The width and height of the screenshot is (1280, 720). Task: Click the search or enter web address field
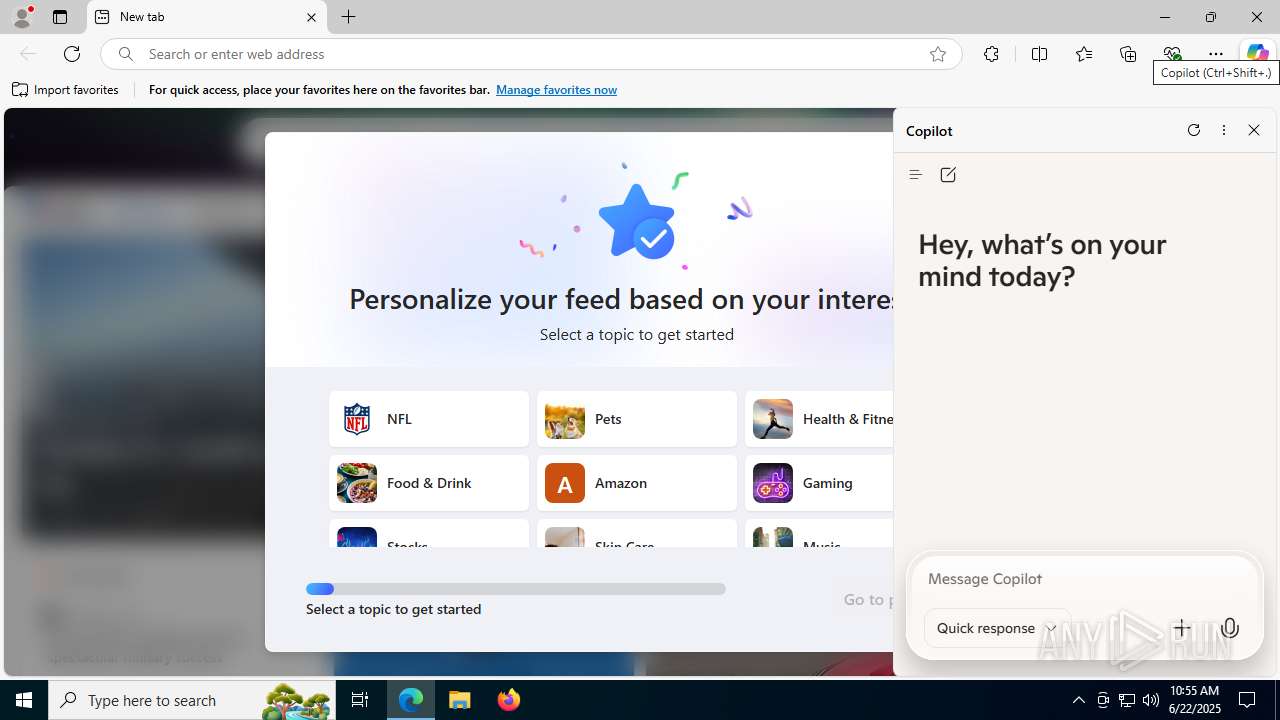tap(530, 54)
